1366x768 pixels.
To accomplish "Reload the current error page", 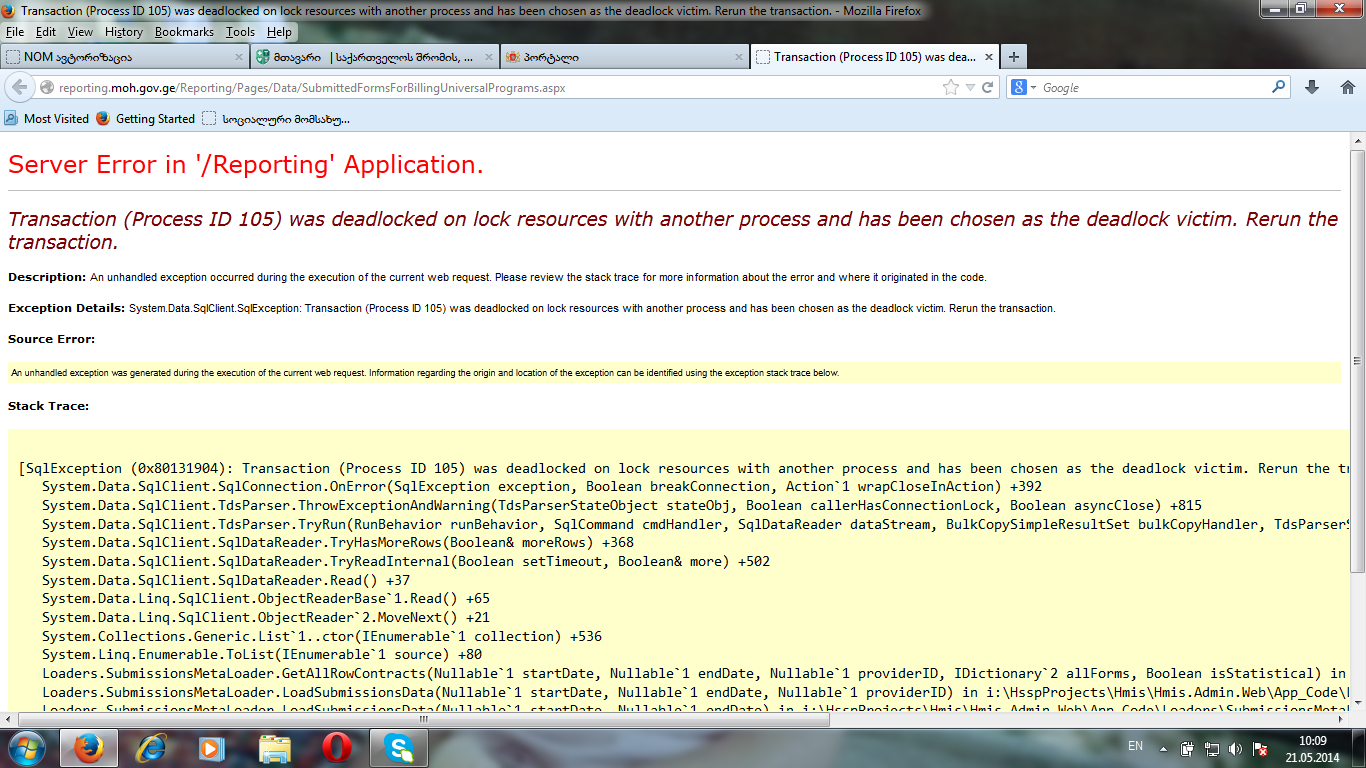I will tap(987, 88).
